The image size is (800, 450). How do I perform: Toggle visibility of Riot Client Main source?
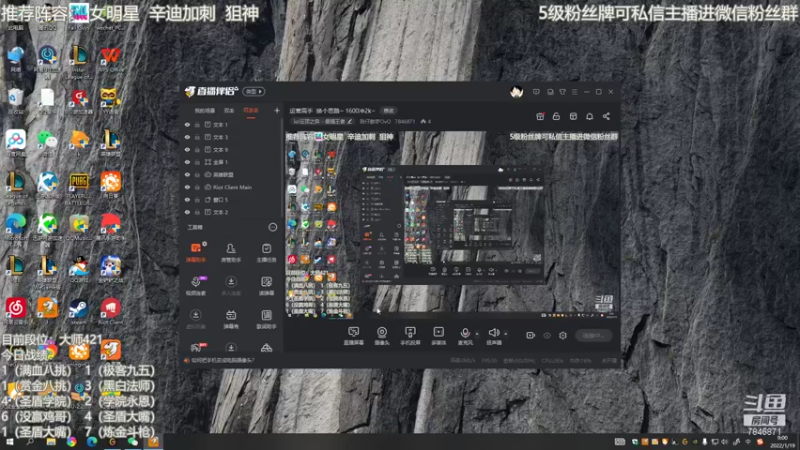click(x=187, y=187)
